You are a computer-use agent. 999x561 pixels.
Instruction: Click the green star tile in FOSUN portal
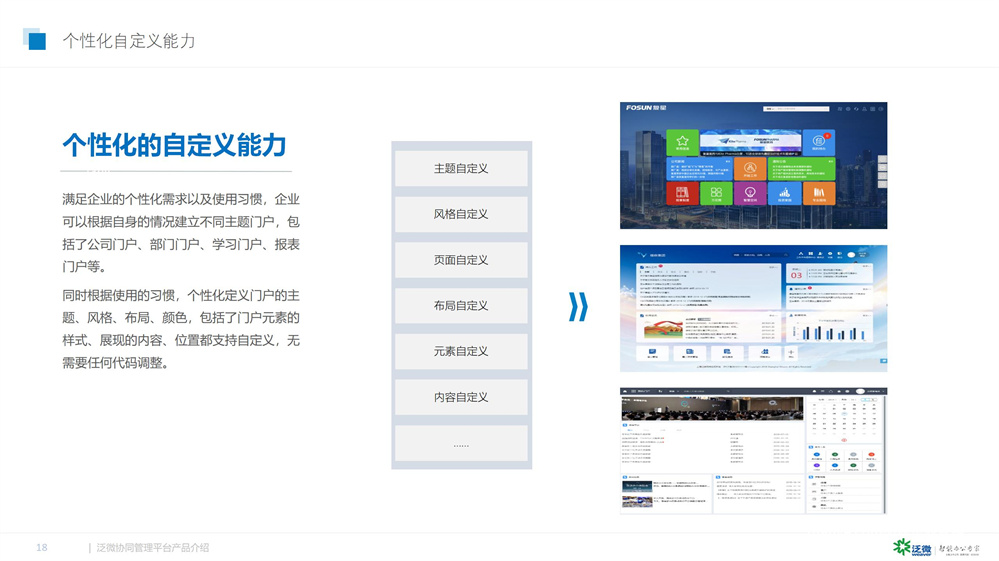pos(682,143)
